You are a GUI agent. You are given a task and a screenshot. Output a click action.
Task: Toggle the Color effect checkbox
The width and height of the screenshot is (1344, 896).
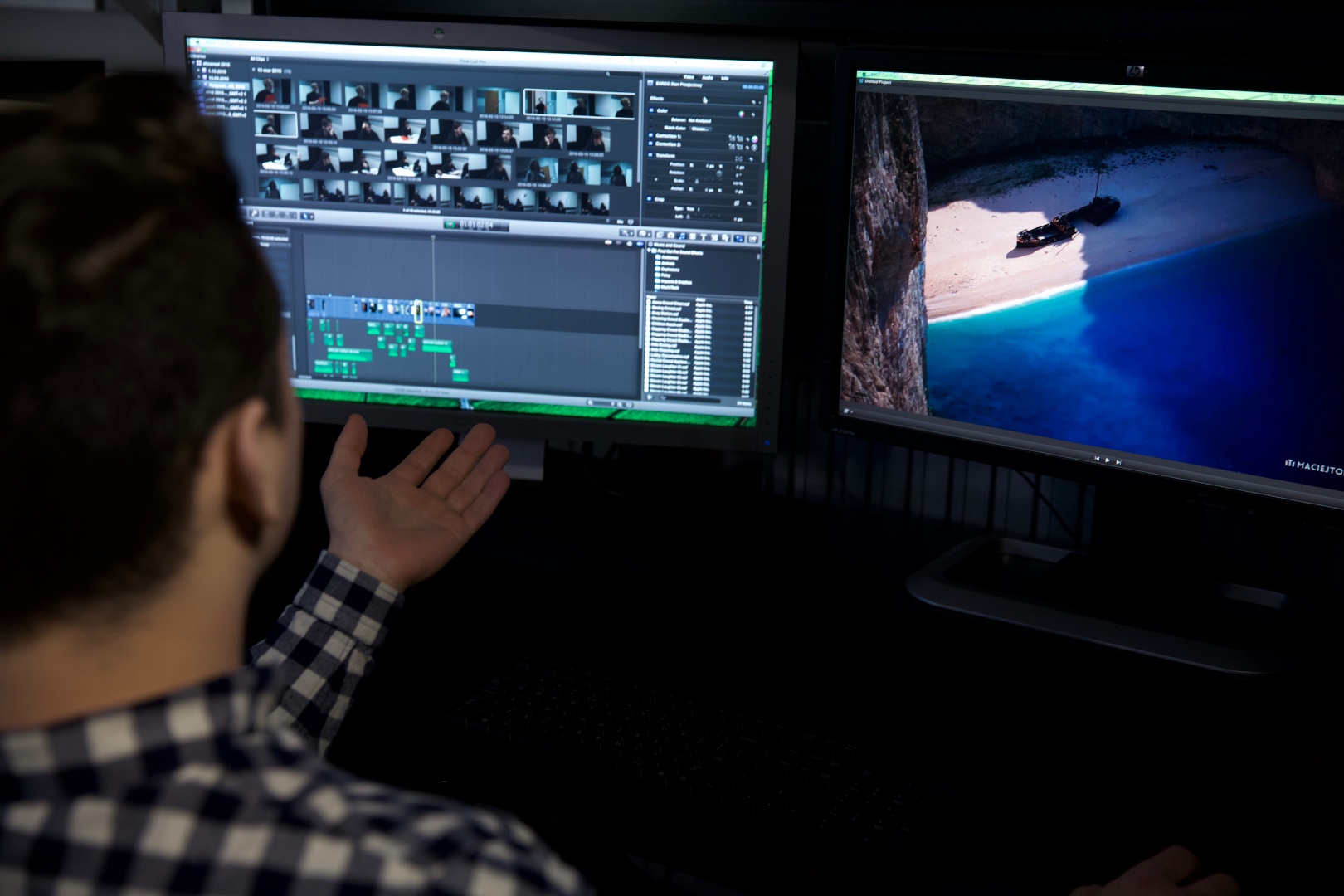click(651, 110)
